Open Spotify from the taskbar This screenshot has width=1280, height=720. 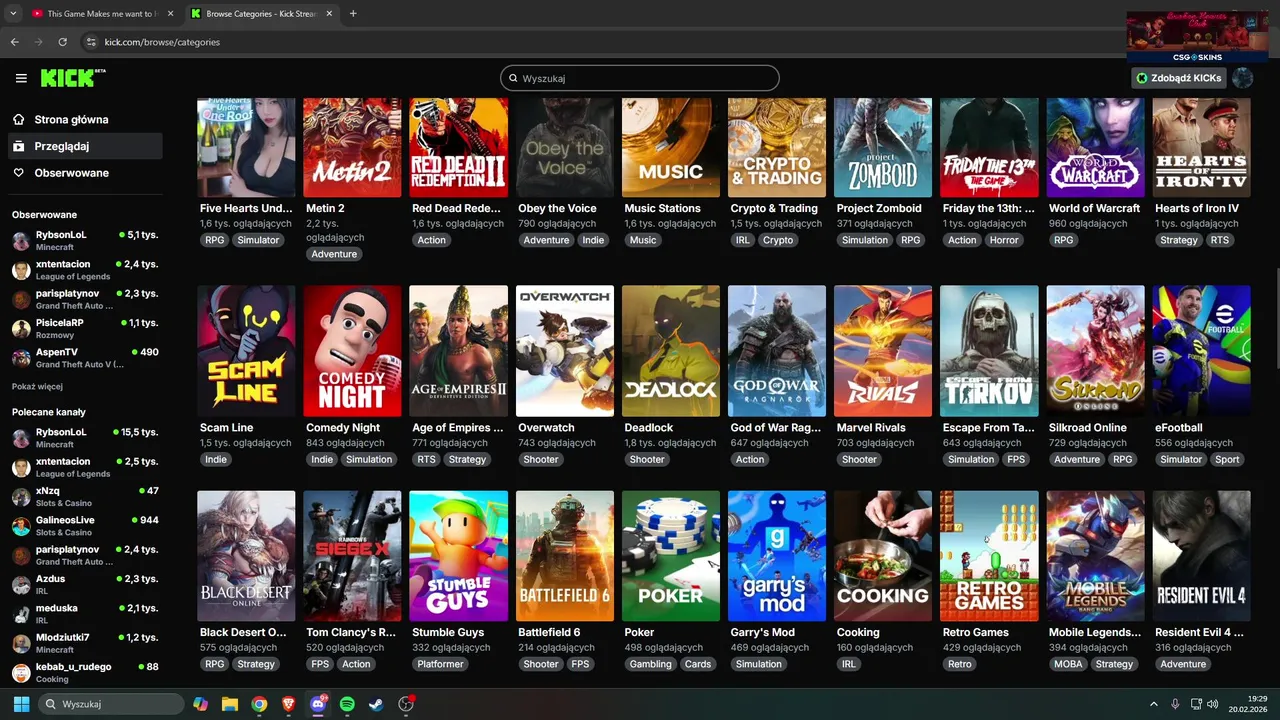coord(347,704)
